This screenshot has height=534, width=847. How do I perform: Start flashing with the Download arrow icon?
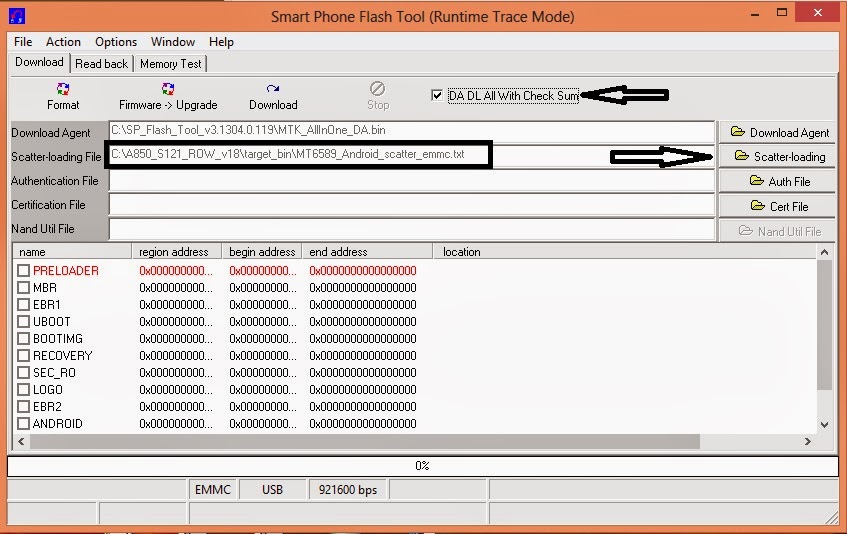273,89
